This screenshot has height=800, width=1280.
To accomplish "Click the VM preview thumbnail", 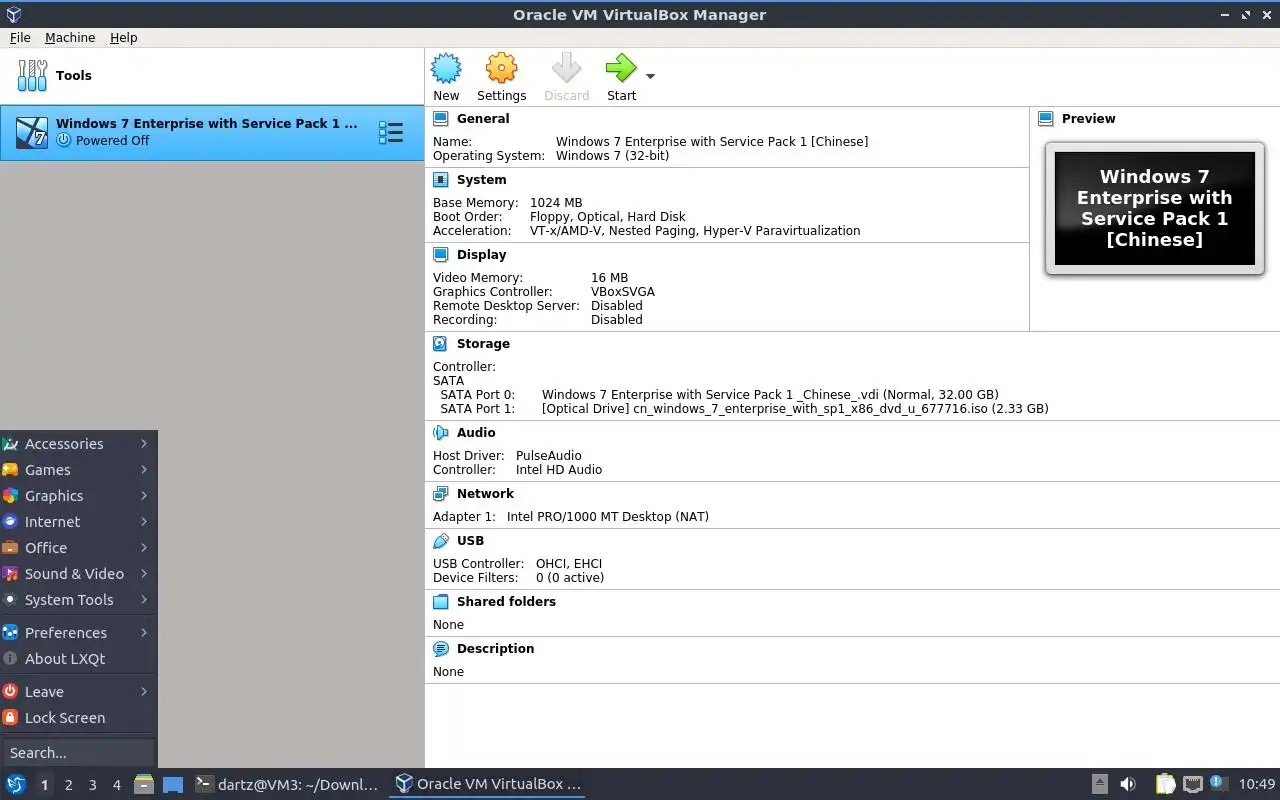I will 1155,208.
